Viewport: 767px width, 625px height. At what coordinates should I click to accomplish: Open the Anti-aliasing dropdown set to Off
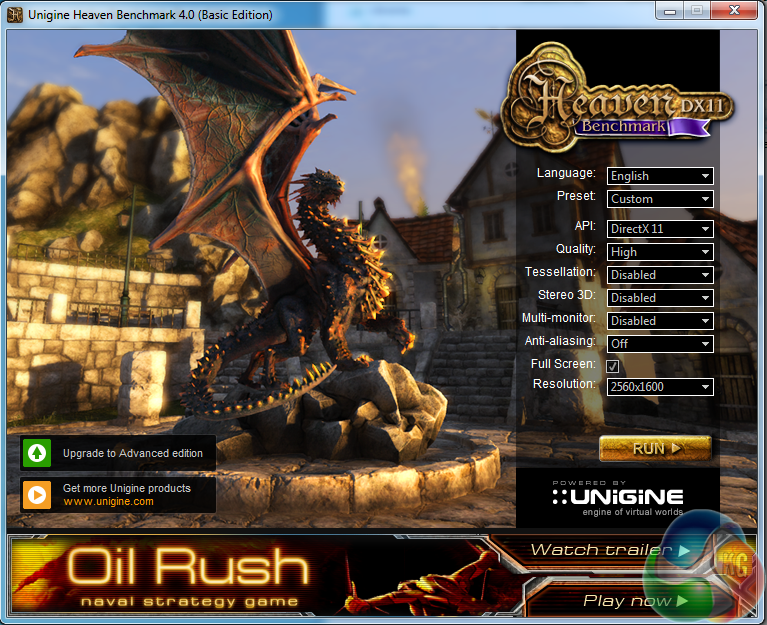pos(660,344)
